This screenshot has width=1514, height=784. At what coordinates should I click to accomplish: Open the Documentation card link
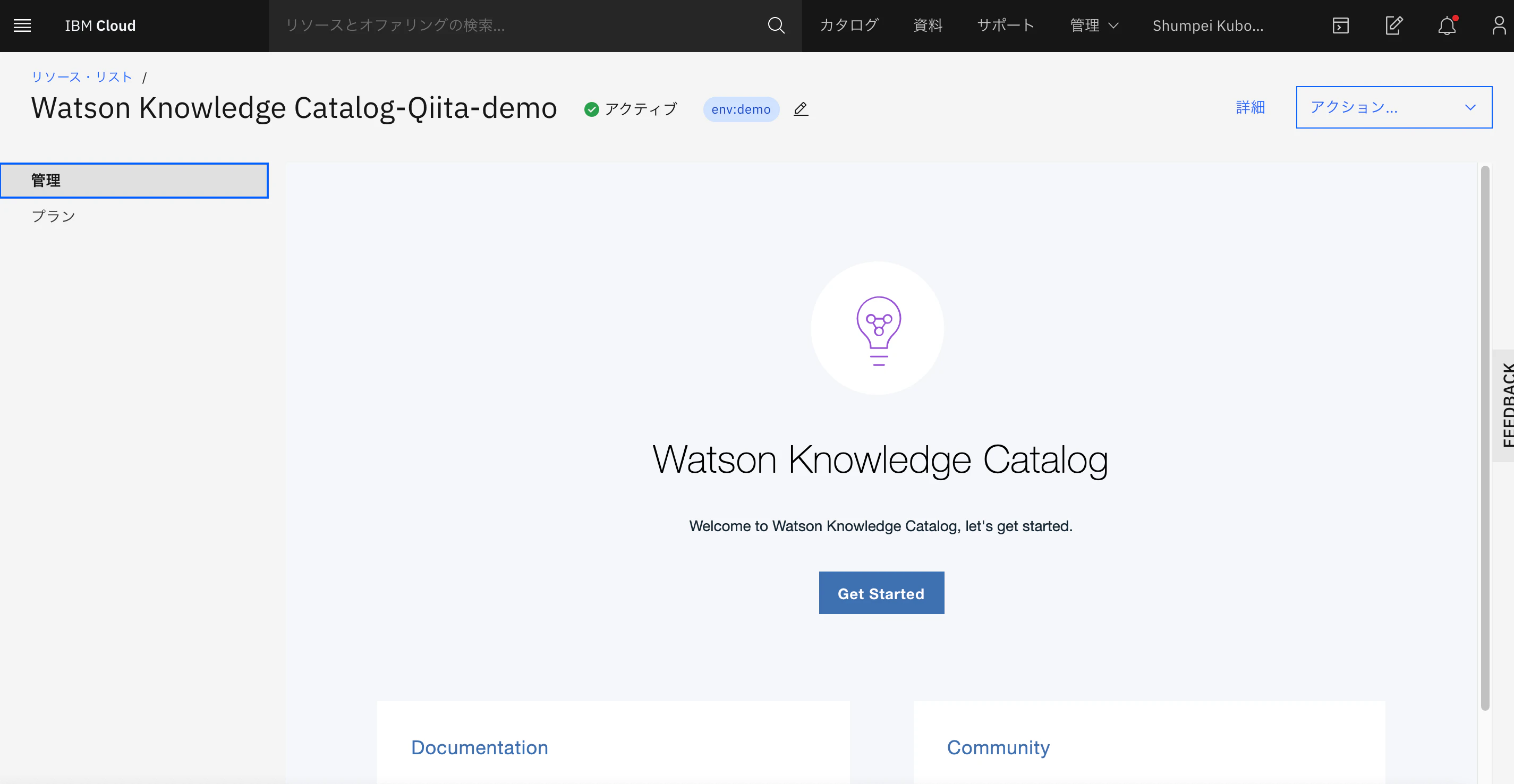pos(480,747)
